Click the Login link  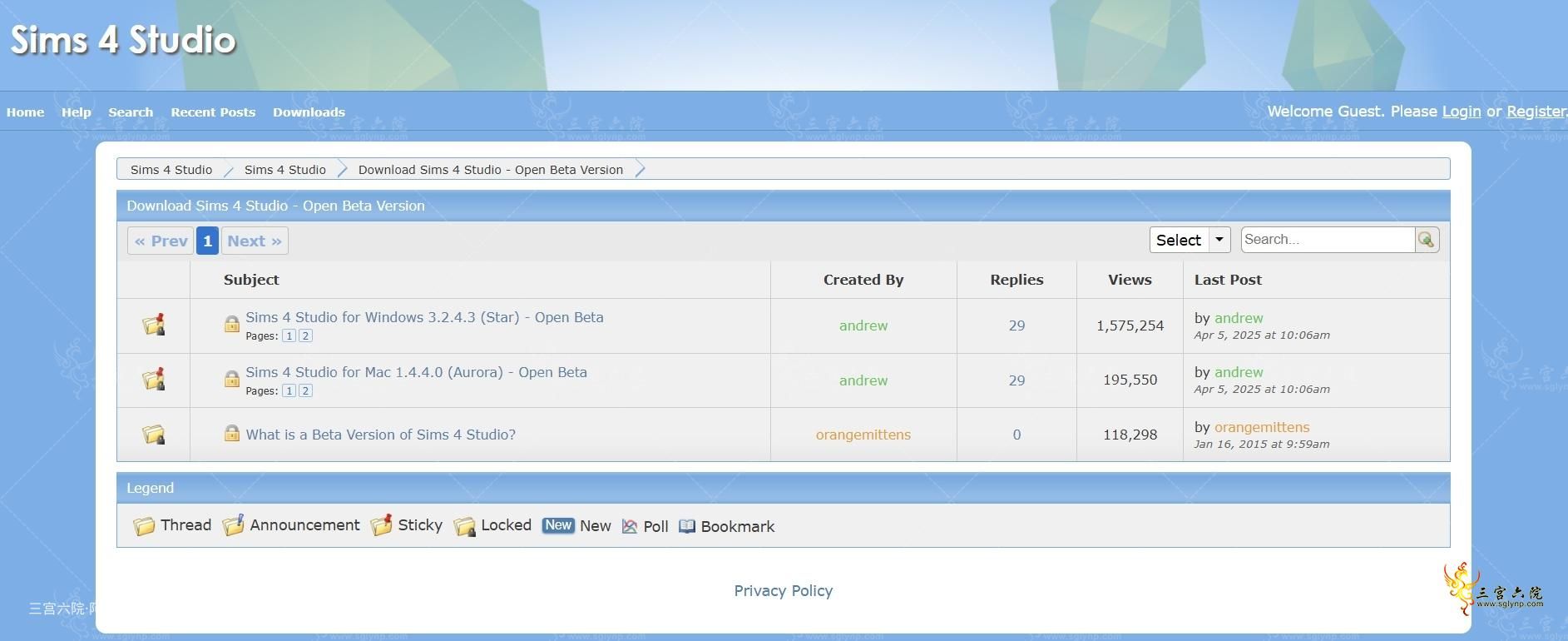pyautogui.click(x=1462, y=112)
